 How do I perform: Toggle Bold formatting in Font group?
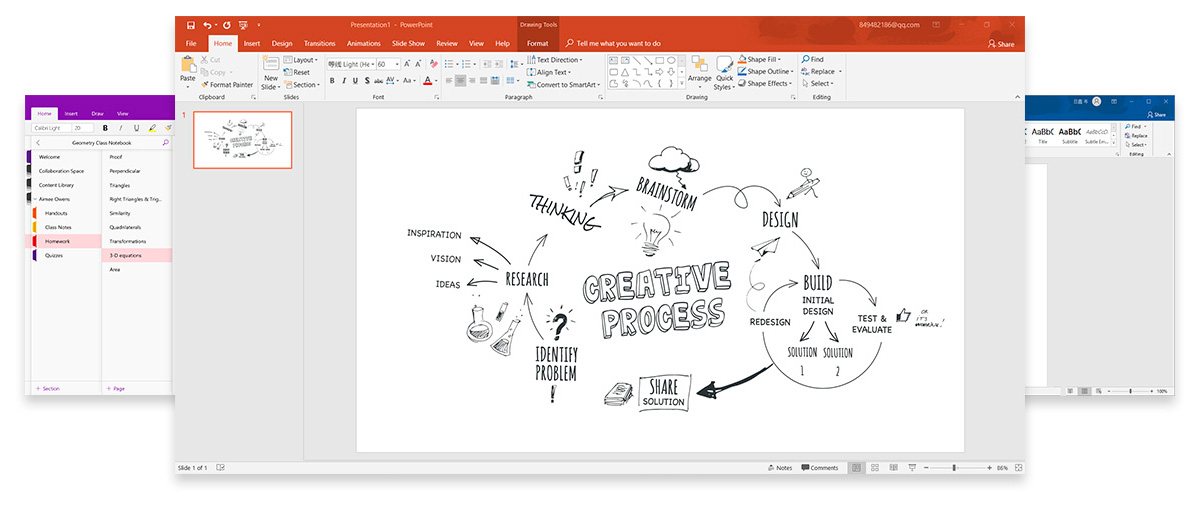tap(332, 81)
